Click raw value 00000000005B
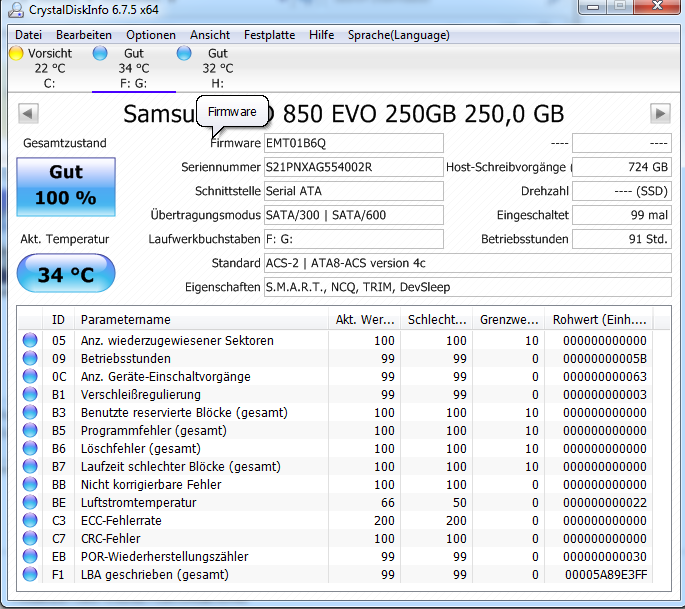Screen dimensions: 685x609 pos(605,358)
